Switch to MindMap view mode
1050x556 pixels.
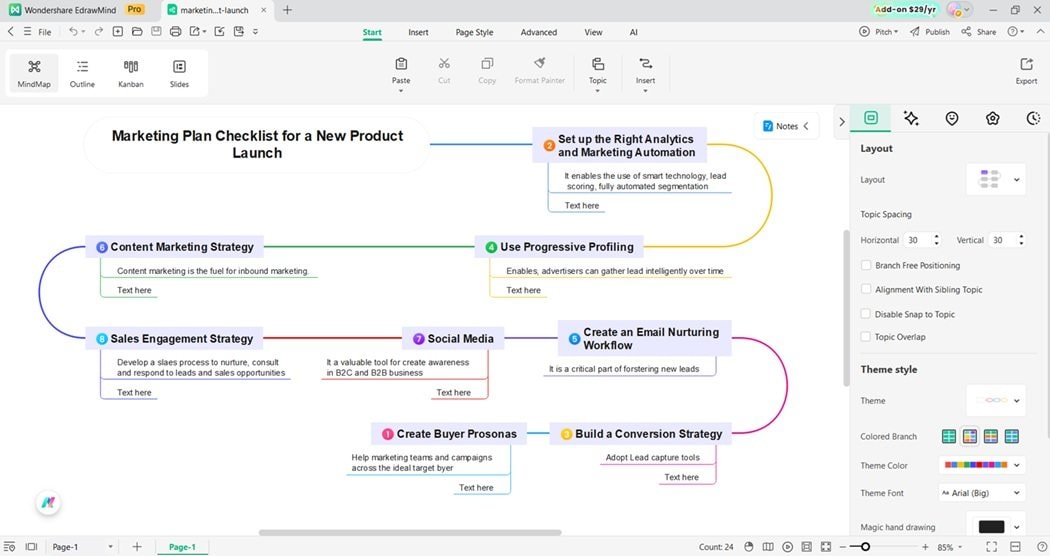tap(34, 73)
